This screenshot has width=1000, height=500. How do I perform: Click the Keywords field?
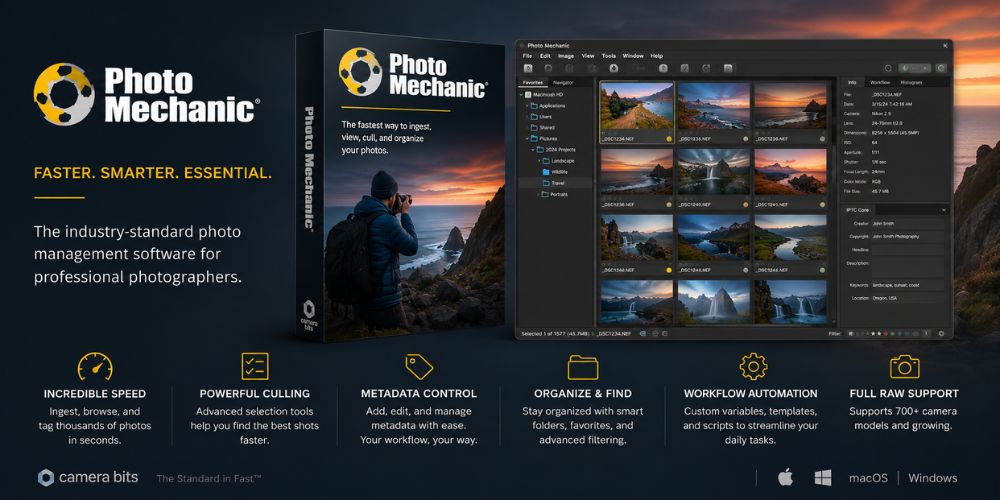(x=908, y=285)
